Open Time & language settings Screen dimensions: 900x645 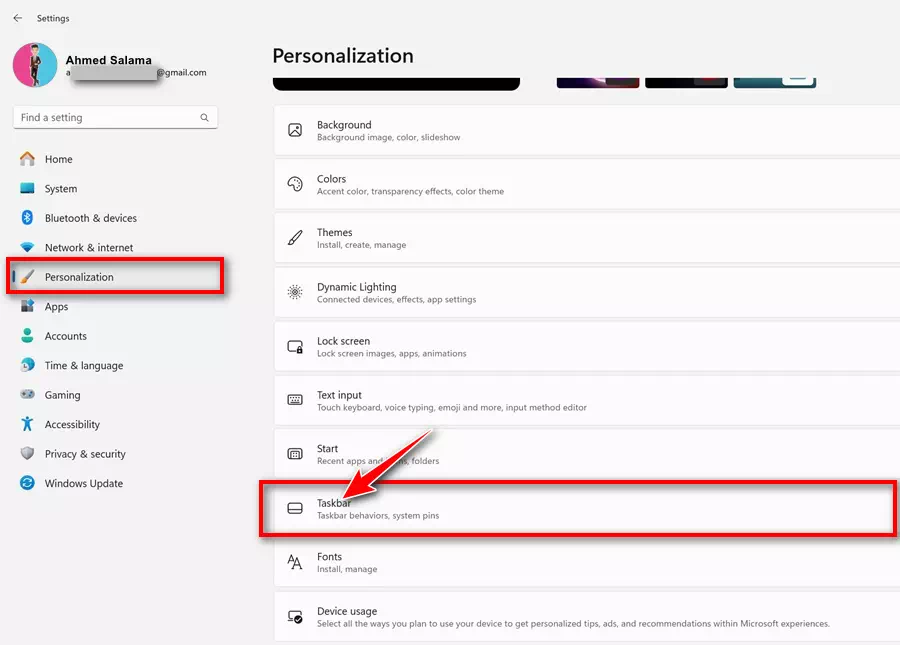click(x=84, y=366)
